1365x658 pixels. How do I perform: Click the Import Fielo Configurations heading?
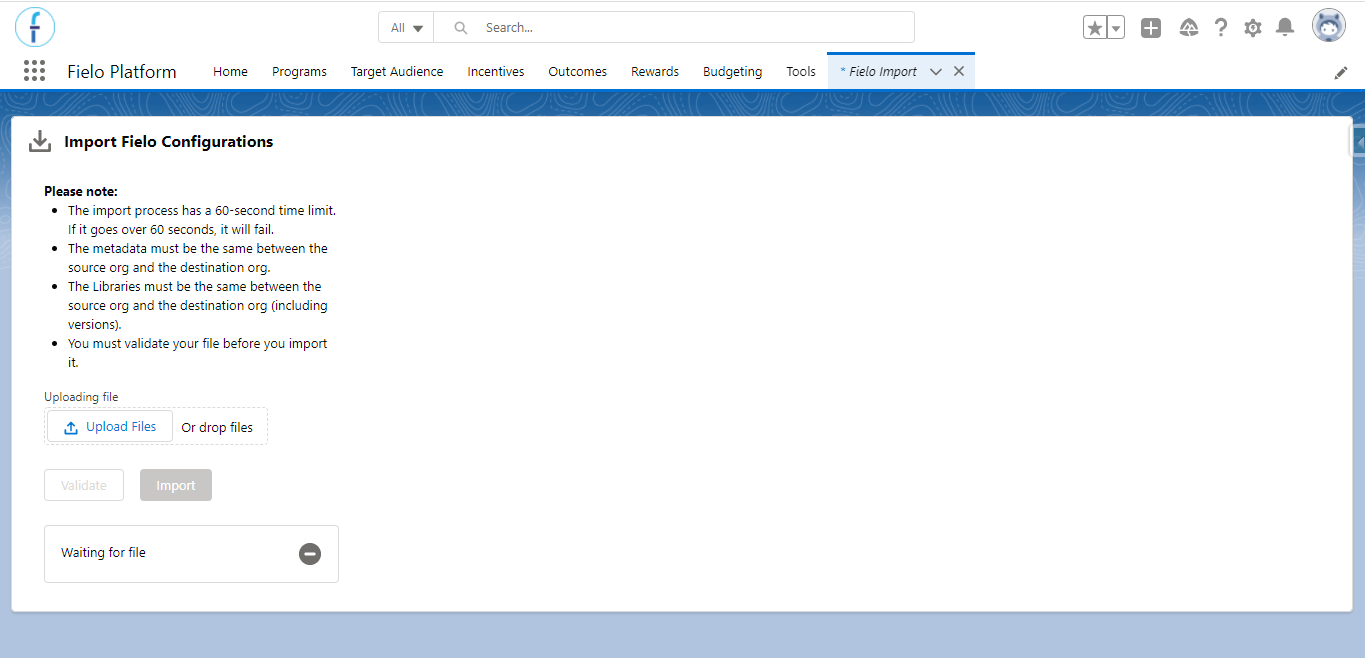[x=169, y=141]
